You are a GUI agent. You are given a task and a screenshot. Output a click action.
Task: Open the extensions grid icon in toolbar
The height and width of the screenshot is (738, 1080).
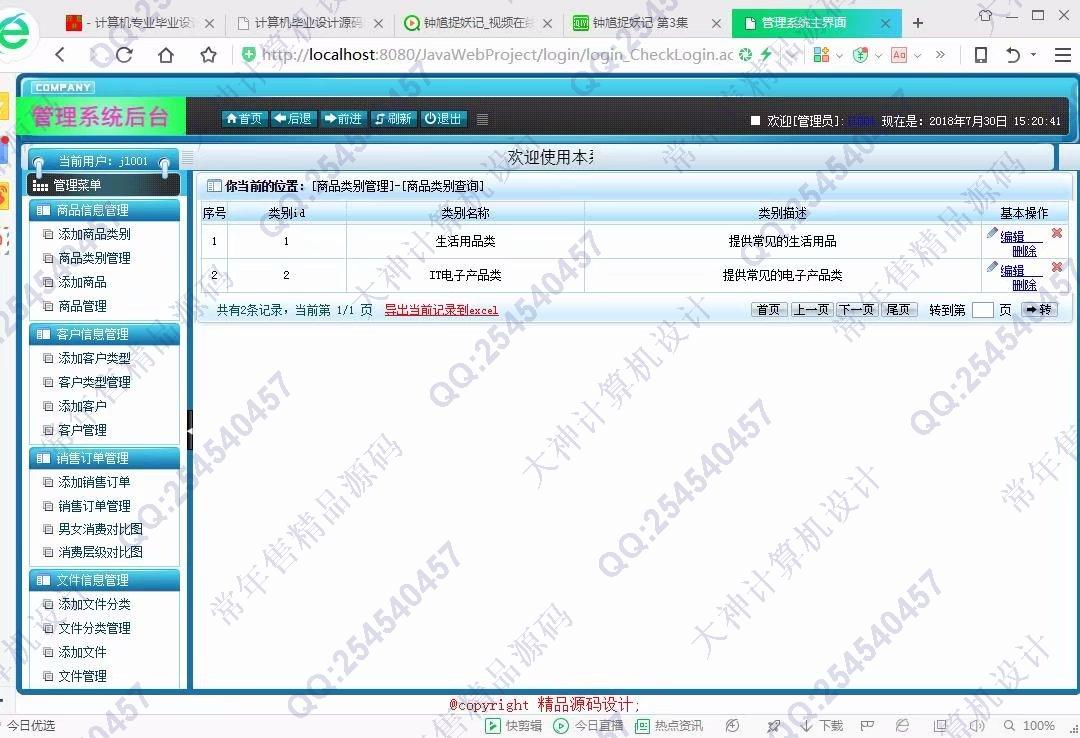[821, 54]
